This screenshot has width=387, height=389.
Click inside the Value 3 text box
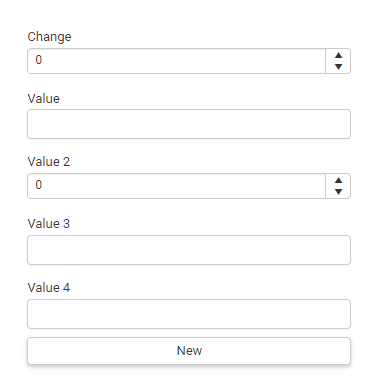[x=189, y=250]
